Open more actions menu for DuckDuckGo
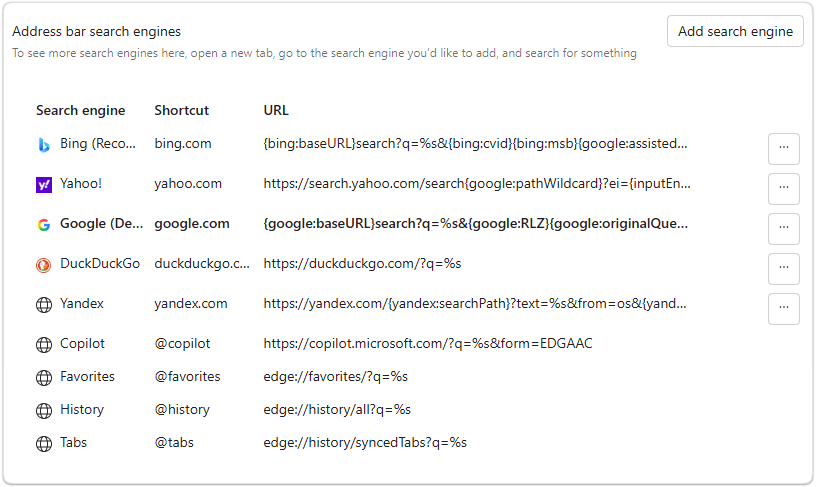 point(784,269)
